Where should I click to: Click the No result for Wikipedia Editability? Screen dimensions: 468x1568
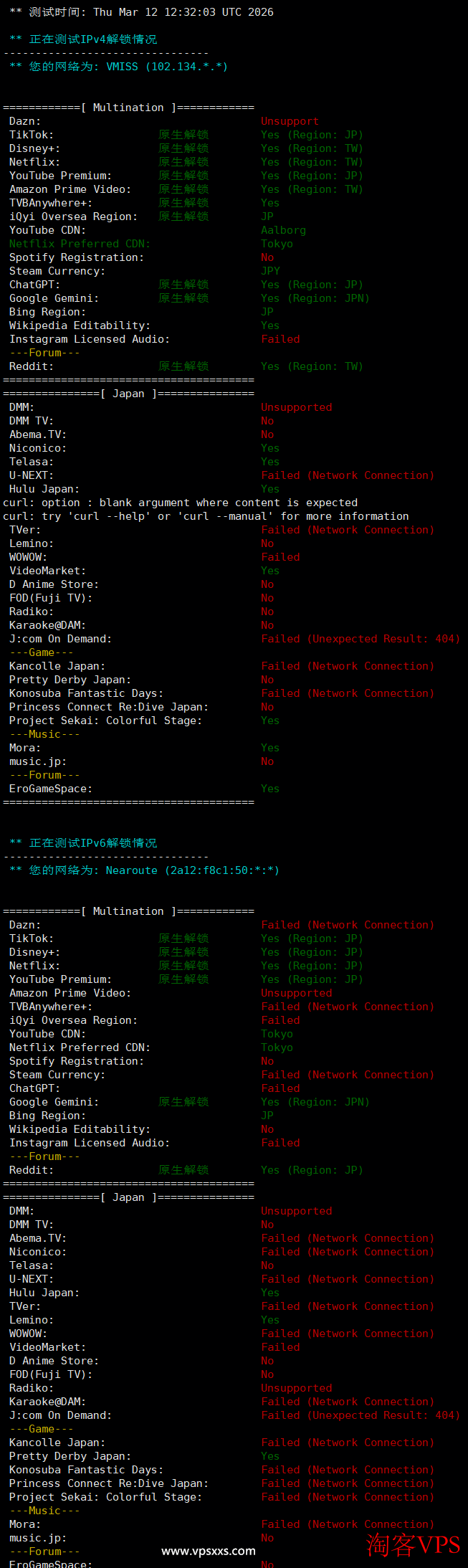click(267, 1129)
